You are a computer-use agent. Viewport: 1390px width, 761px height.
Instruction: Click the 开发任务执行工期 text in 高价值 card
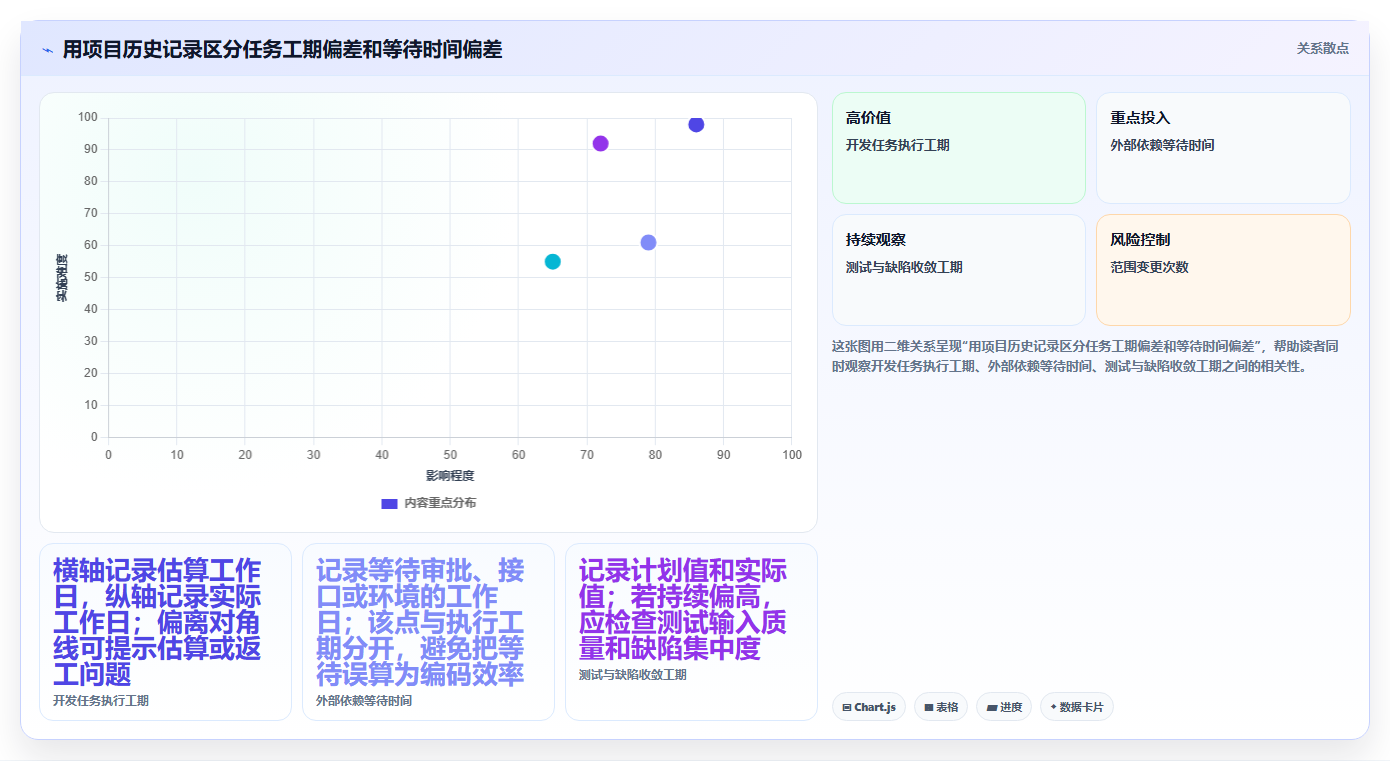click(898, 145)
